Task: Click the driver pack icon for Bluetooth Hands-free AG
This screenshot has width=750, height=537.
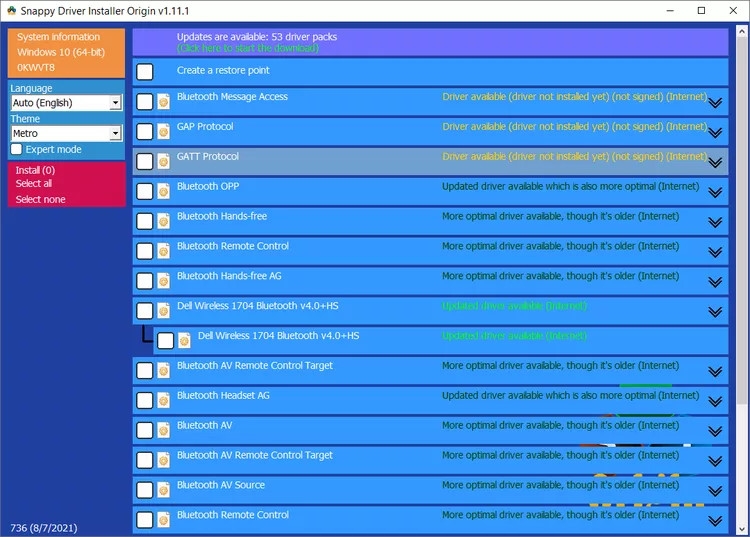Action: pos(164,281)
